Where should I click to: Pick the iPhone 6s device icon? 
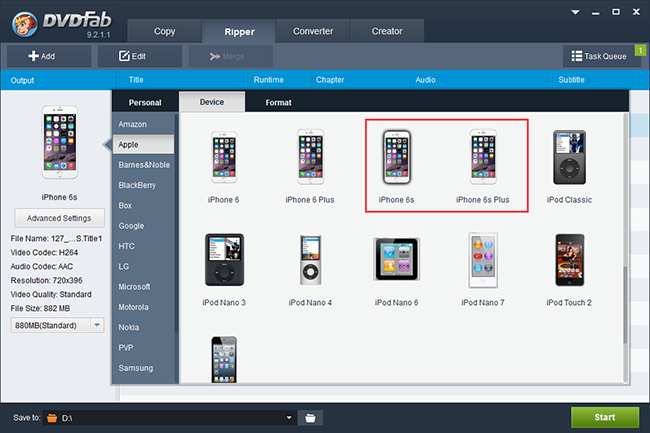(397, 157)
